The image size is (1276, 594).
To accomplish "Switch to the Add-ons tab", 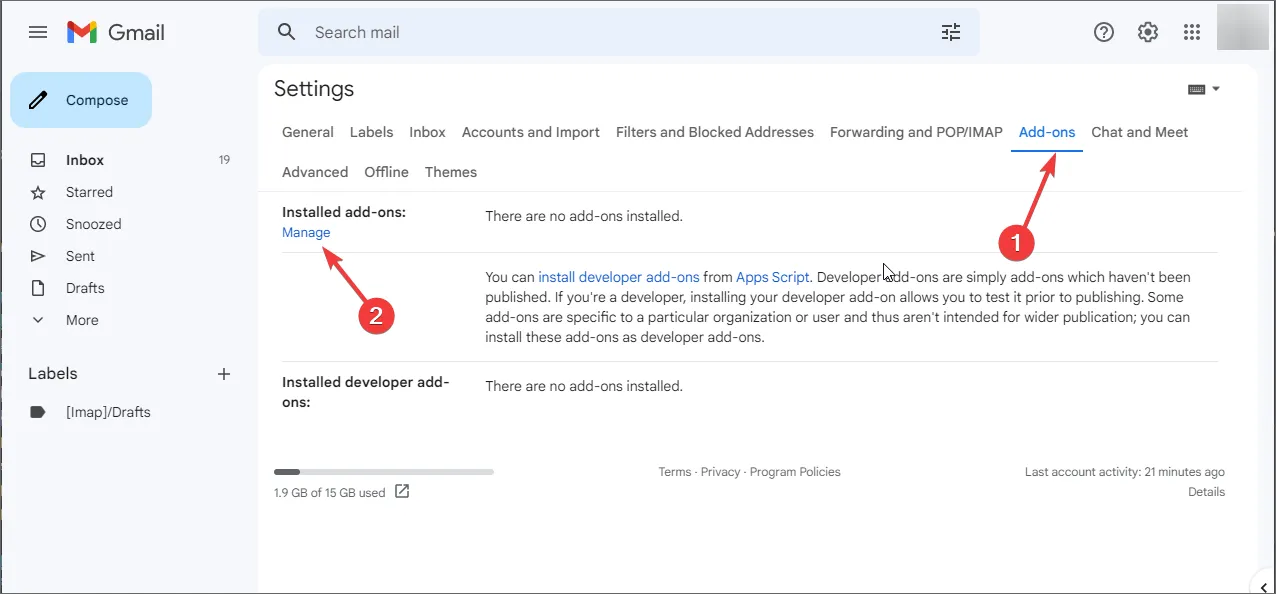I will (1046, 132).
